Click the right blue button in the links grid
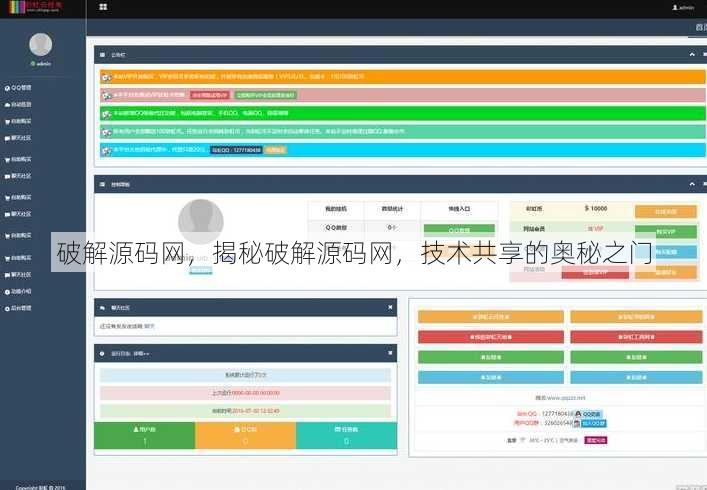The image size is (707, 490). point(636,377)
